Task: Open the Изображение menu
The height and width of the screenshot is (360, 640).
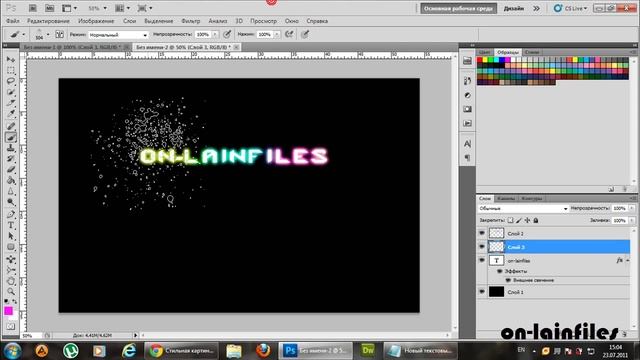Action: point(96,21)
